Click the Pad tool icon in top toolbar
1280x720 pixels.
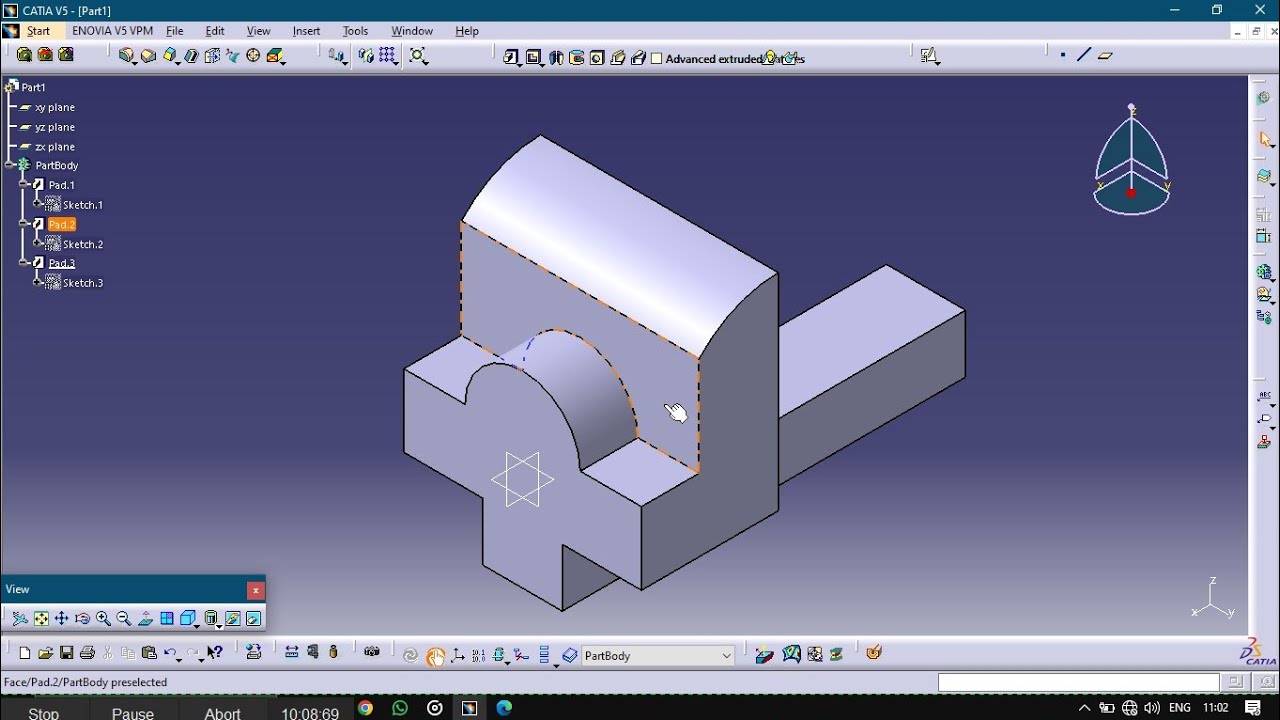(x=511, y=58)
